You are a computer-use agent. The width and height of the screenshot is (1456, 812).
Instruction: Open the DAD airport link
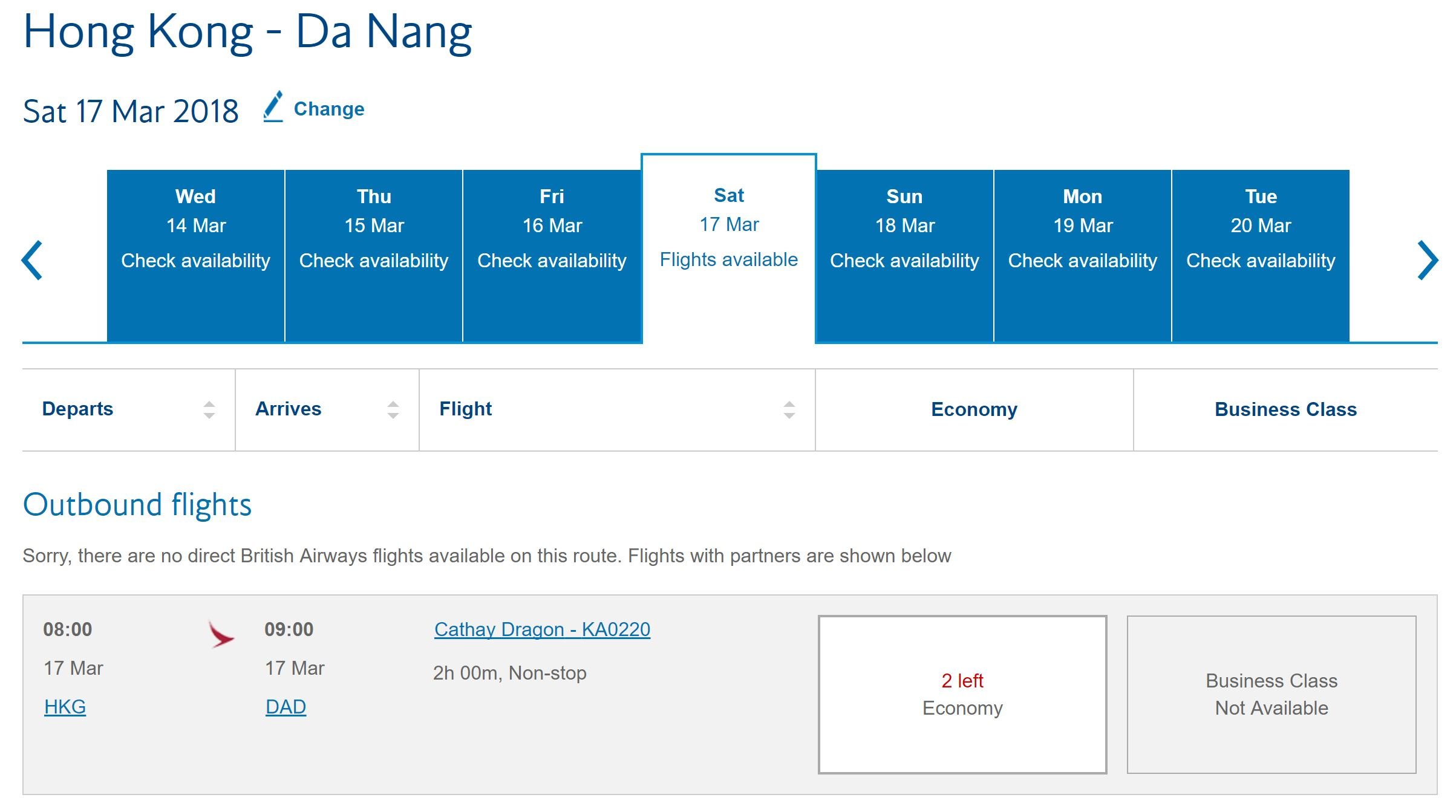click(x=286, y=707)
